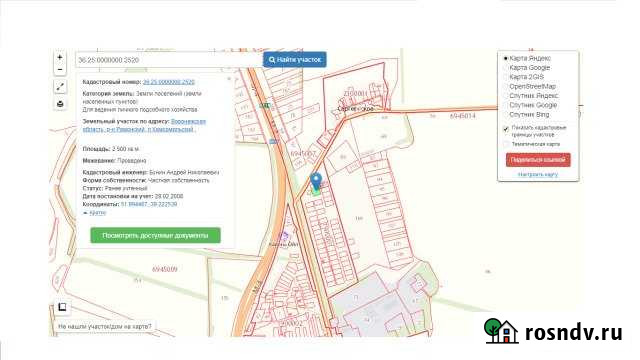Close the cadastral info popup
The width and height of the screenshot is (640, 360).
(229, 79)
